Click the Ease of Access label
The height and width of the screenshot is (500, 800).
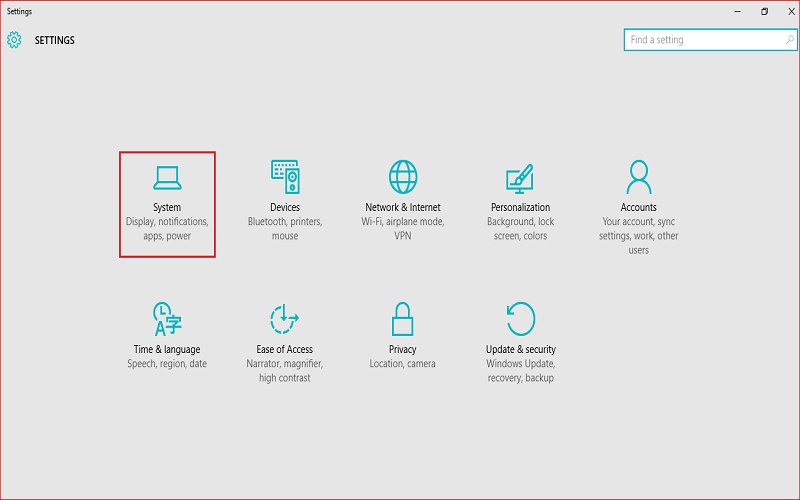(284, 349)
